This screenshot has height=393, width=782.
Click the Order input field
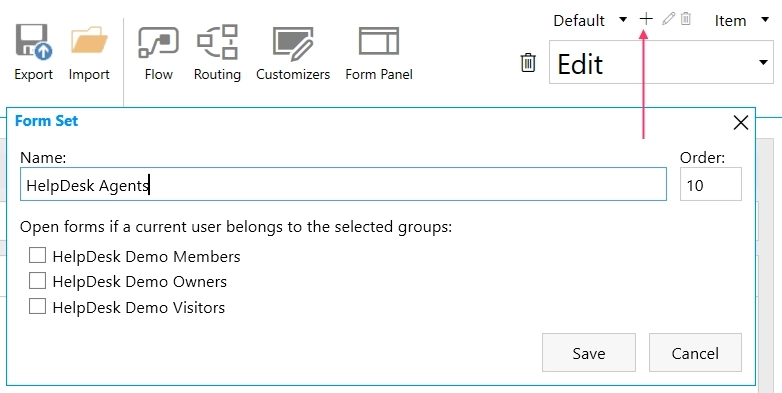coord(711,185)
